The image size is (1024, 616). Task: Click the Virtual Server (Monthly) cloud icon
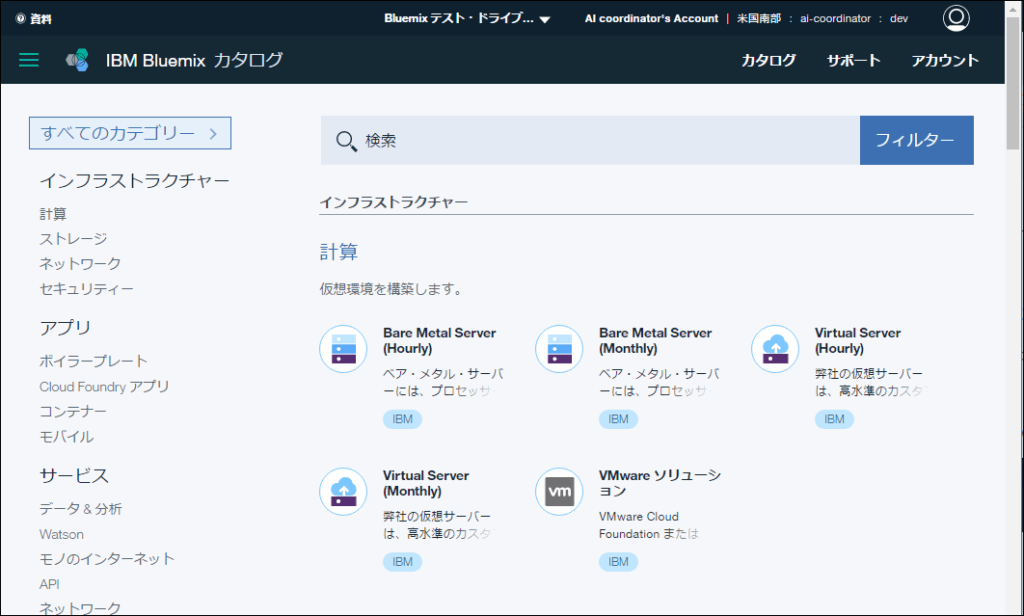(344, 491)
